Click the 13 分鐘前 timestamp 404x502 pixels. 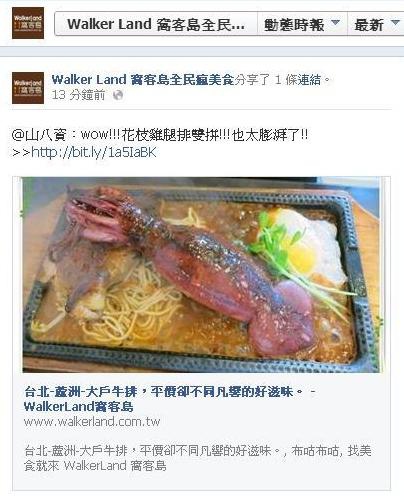tap(78, 95)
